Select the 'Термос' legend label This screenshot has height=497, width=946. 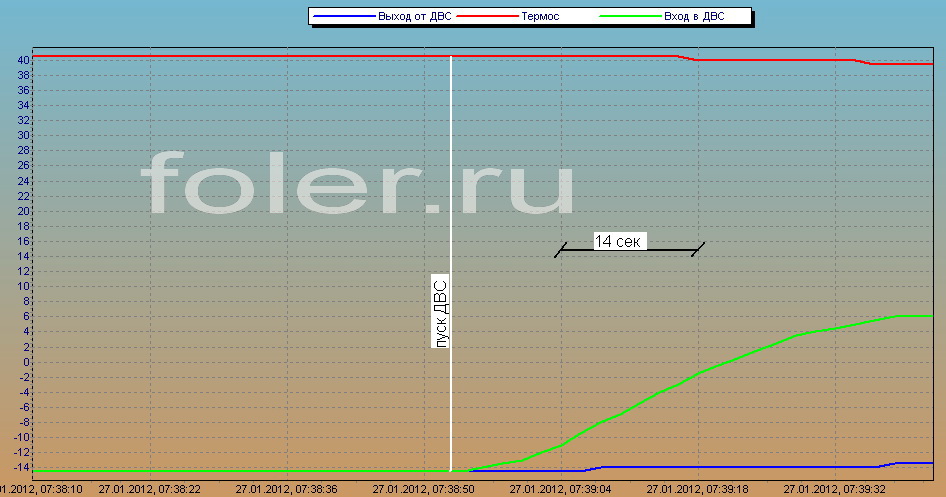pyautogui.click(x=540, y=16)
